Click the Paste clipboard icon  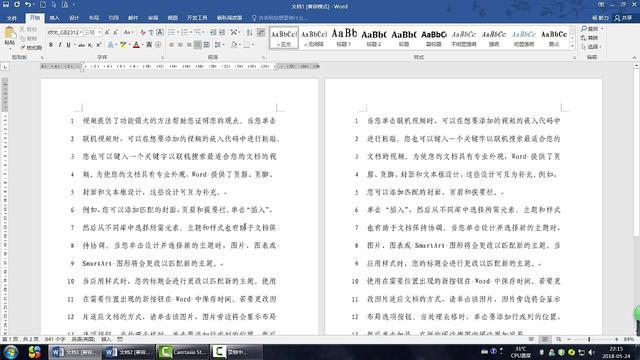[9, 33]
